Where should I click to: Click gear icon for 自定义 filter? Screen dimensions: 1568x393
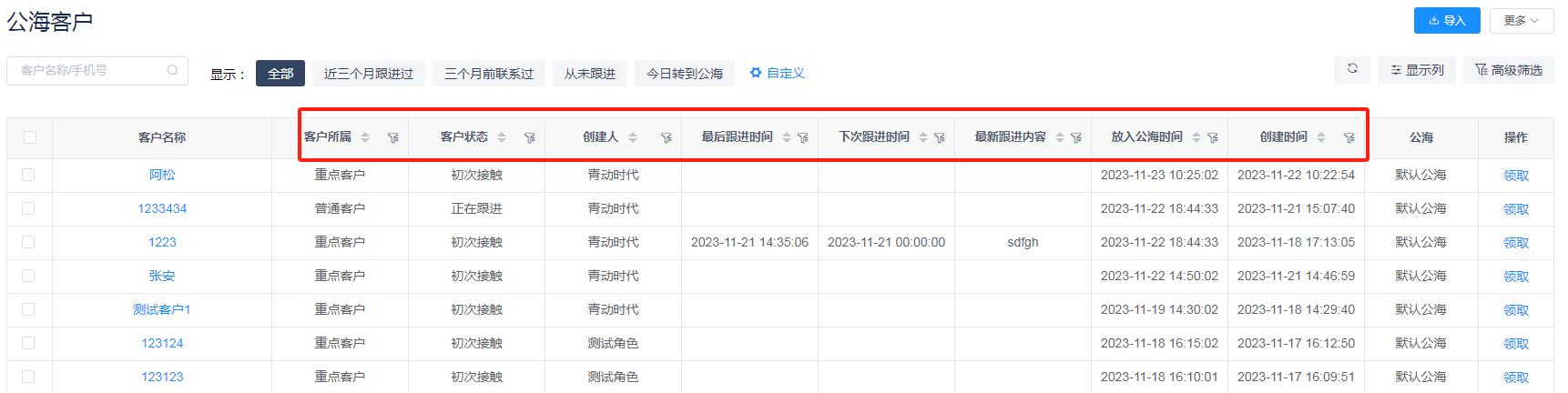(756, 73)
